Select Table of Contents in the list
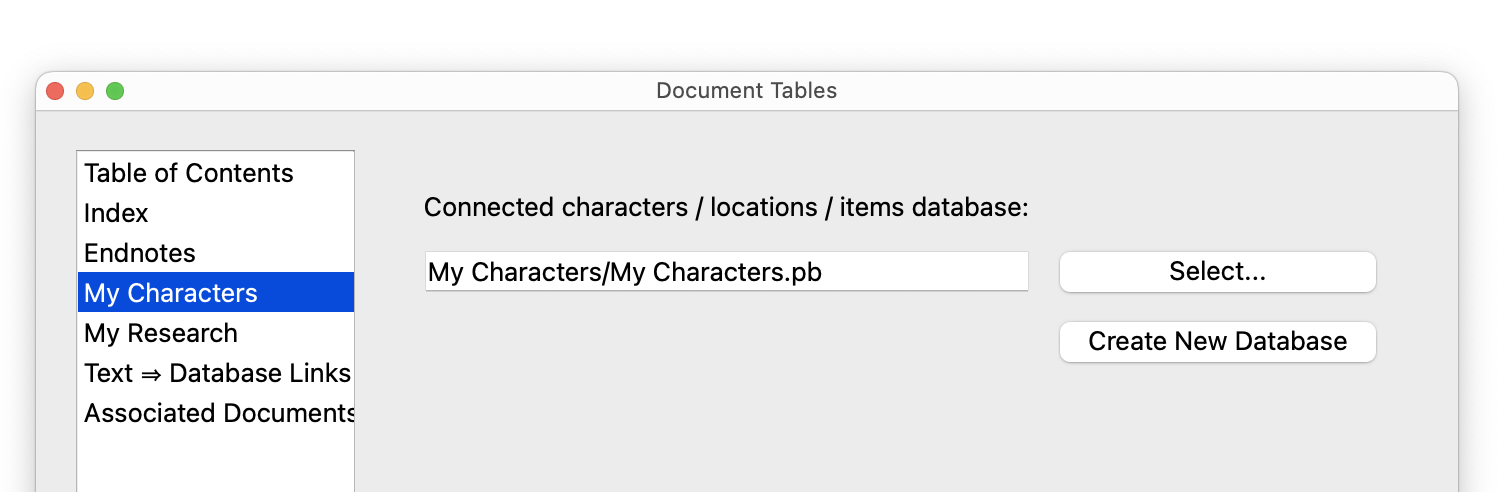The width and height of the screenshot is (1500, 492). [x=189, y=173]
